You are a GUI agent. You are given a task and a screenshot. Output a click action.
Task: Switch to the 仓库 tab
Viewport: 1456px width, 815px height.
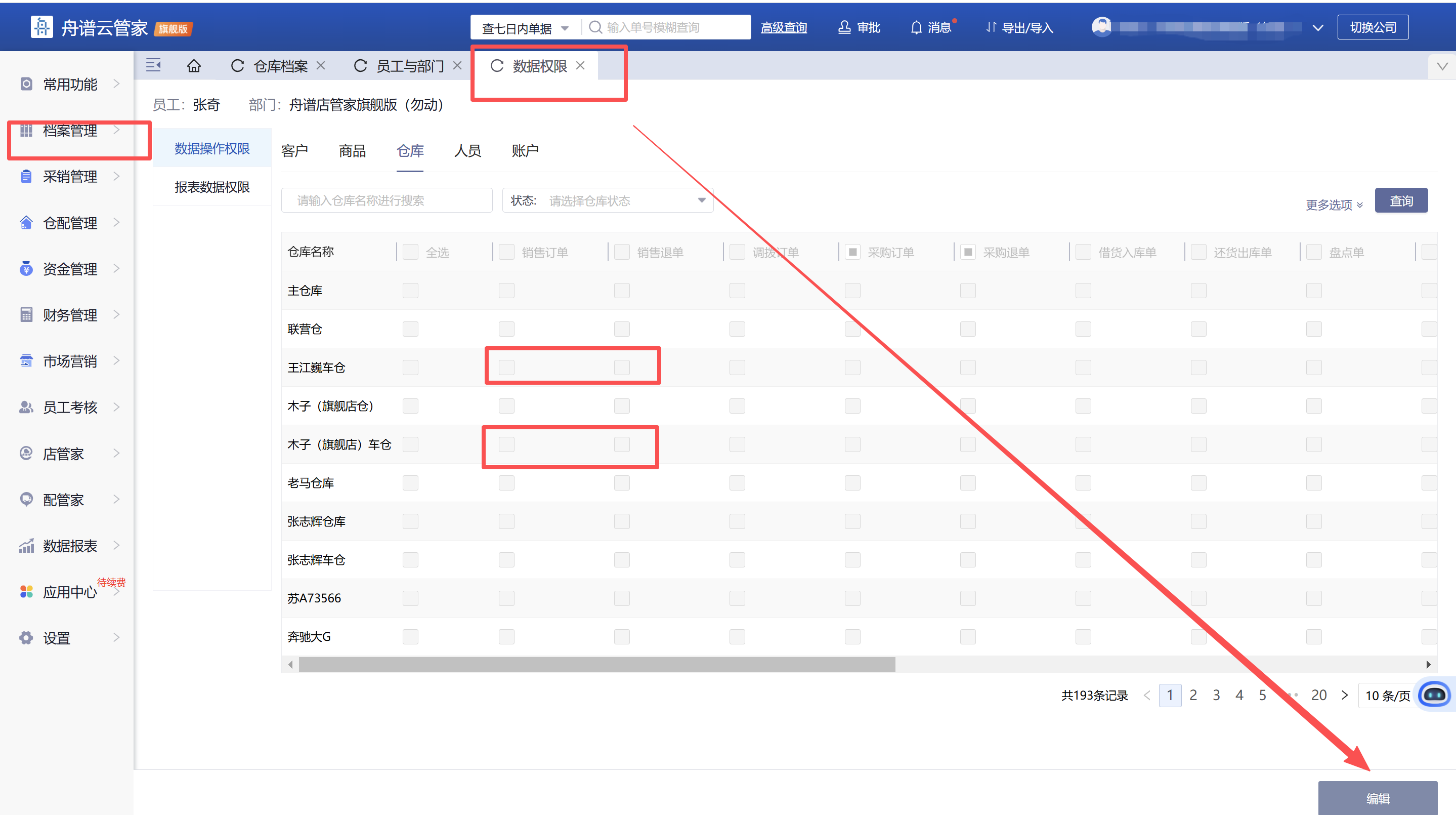tap(410, 150)
